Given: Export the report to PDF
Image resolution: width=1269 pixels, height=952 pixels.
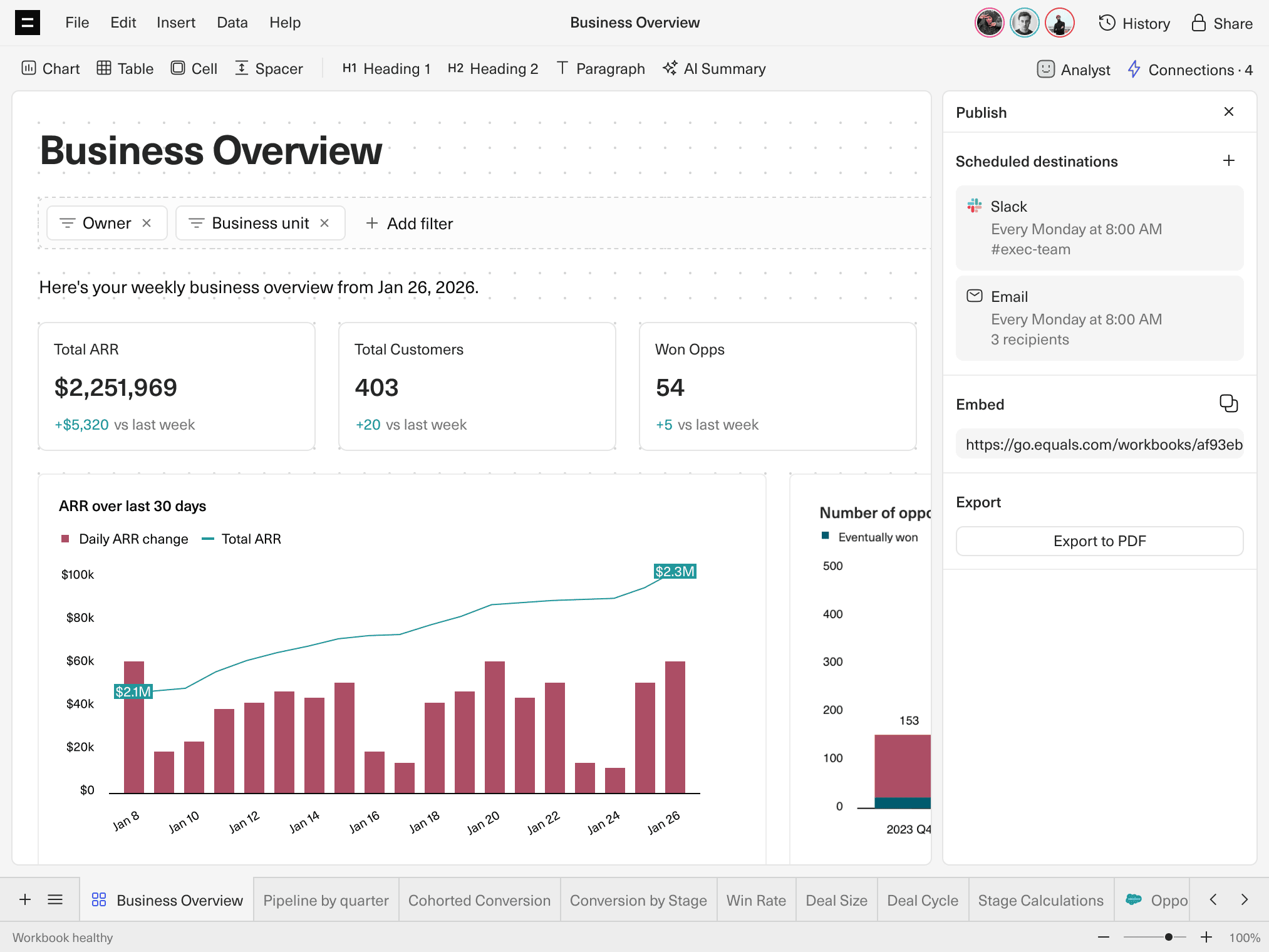Looking at the screenshot, I should [1099, 541].
